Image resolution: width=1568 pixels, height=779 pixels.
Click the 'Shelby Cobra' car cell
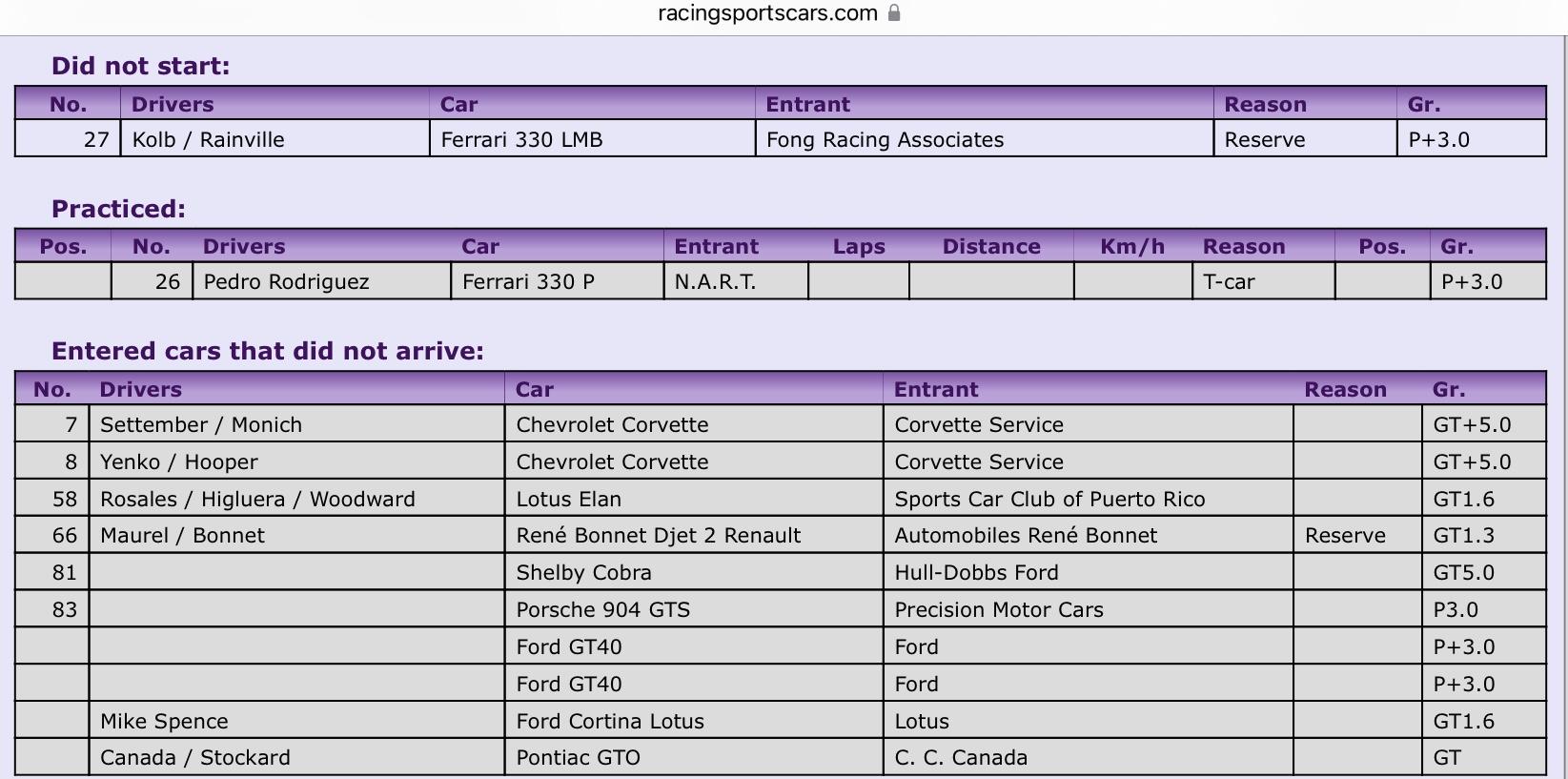694,572
